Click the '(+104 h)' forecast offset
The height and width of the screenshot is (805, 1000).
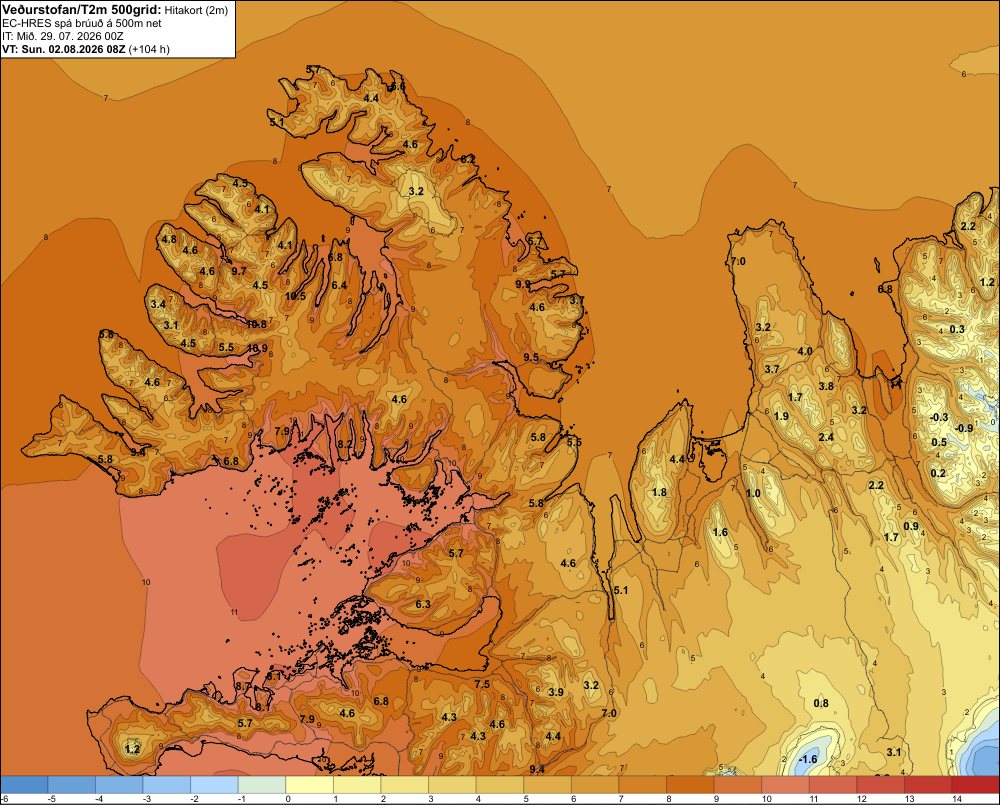[149, 49]
